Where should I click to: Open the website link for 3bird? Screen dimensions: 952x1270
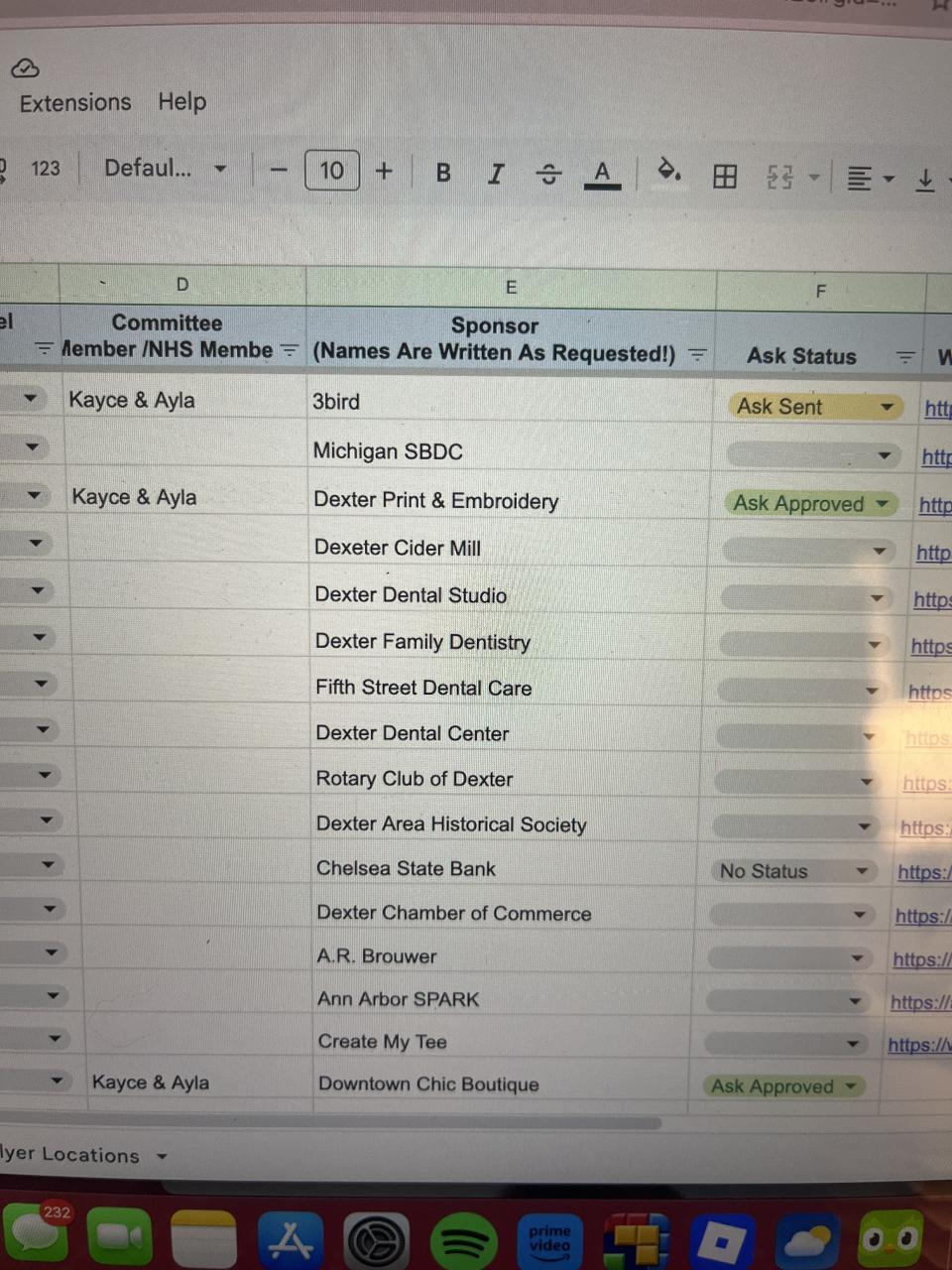(937, 408)
